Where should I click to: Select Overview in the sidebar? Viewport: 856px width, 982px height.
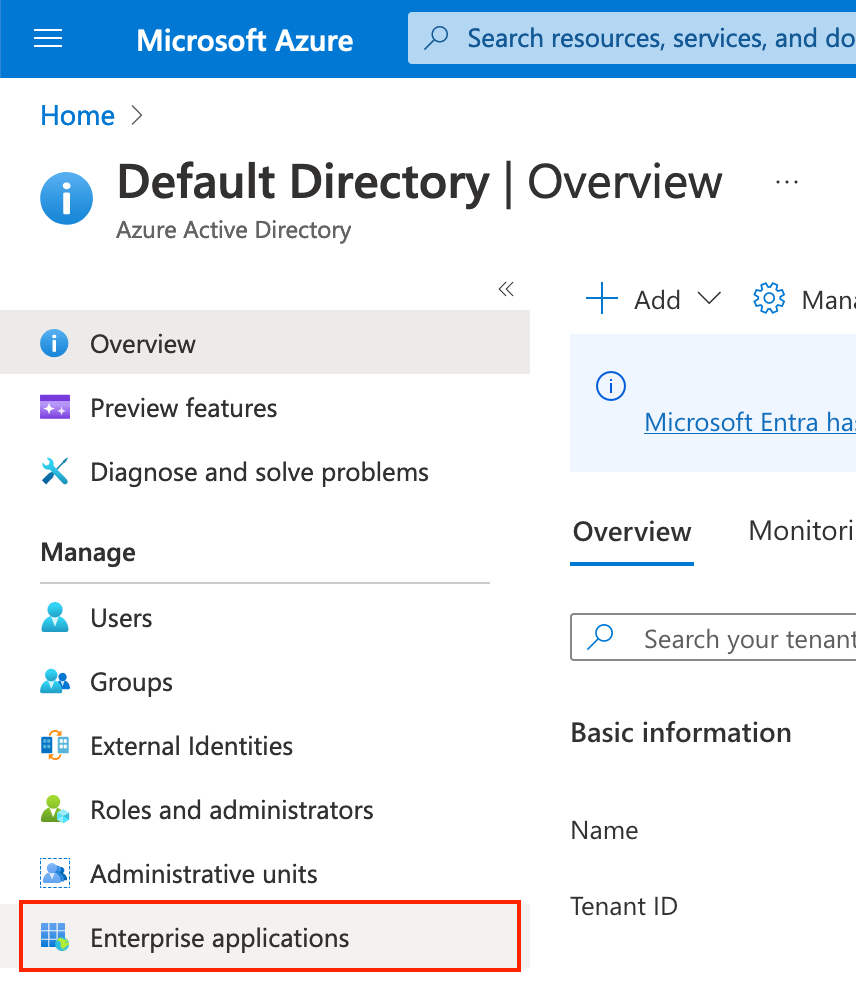click(265, 343)
